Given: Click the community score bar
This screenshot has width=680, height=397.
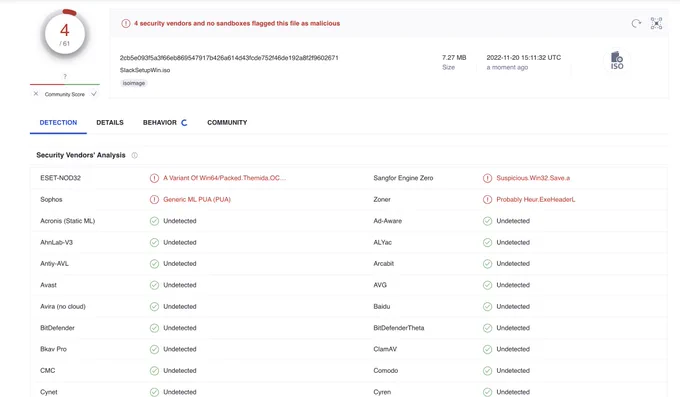Looking at the screenshot, I should click(65, 84).
